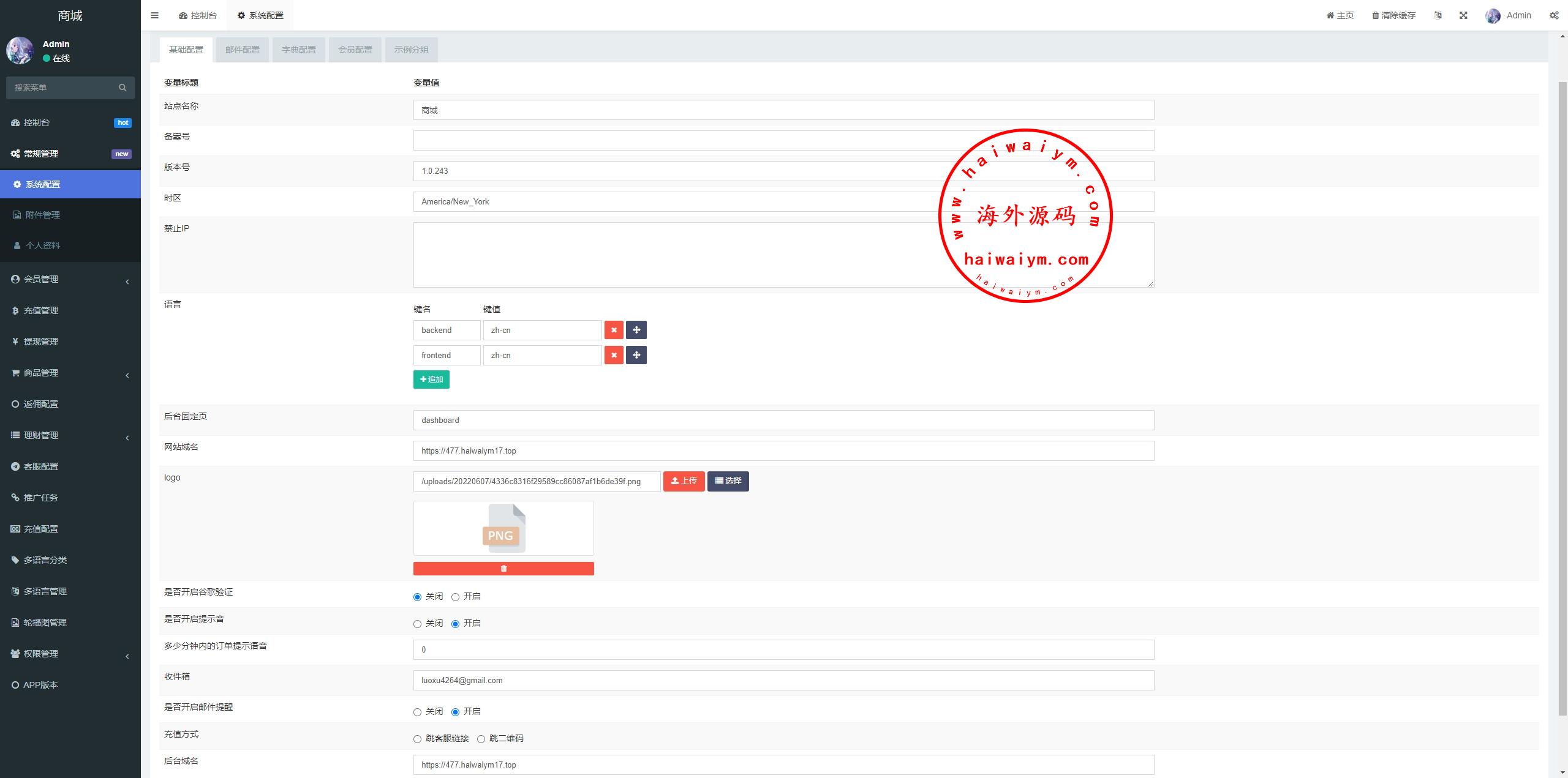
Task: Delete the backend language row
Action: [614, 330]
